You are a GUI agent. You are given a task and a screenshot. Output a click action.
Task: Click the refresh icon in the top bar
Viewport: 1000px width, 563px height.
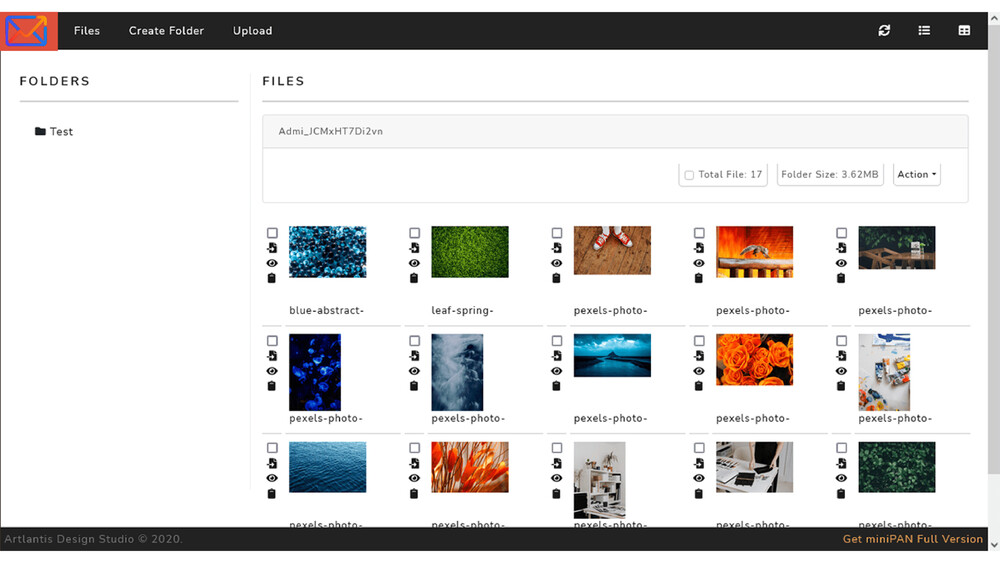884,31
